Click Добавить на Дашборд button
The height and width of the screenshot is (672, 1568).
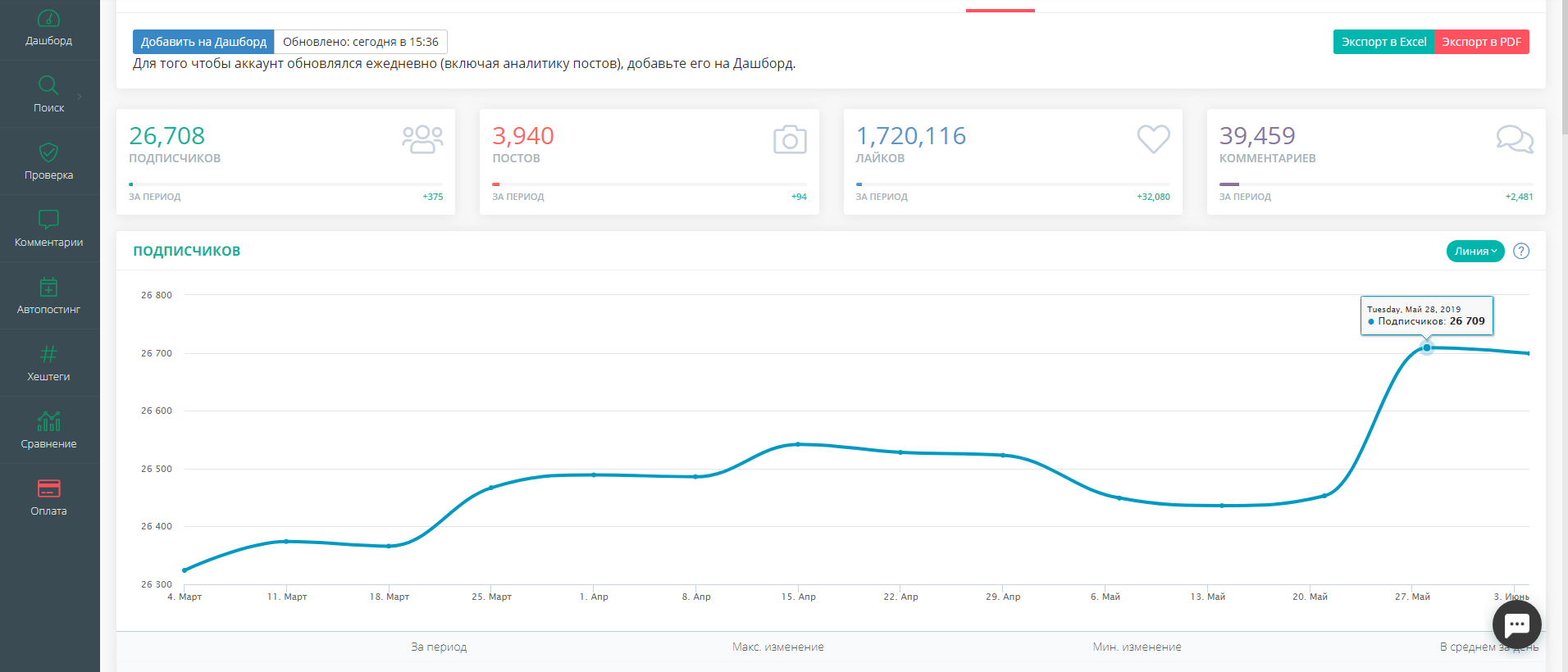point(203,42)
